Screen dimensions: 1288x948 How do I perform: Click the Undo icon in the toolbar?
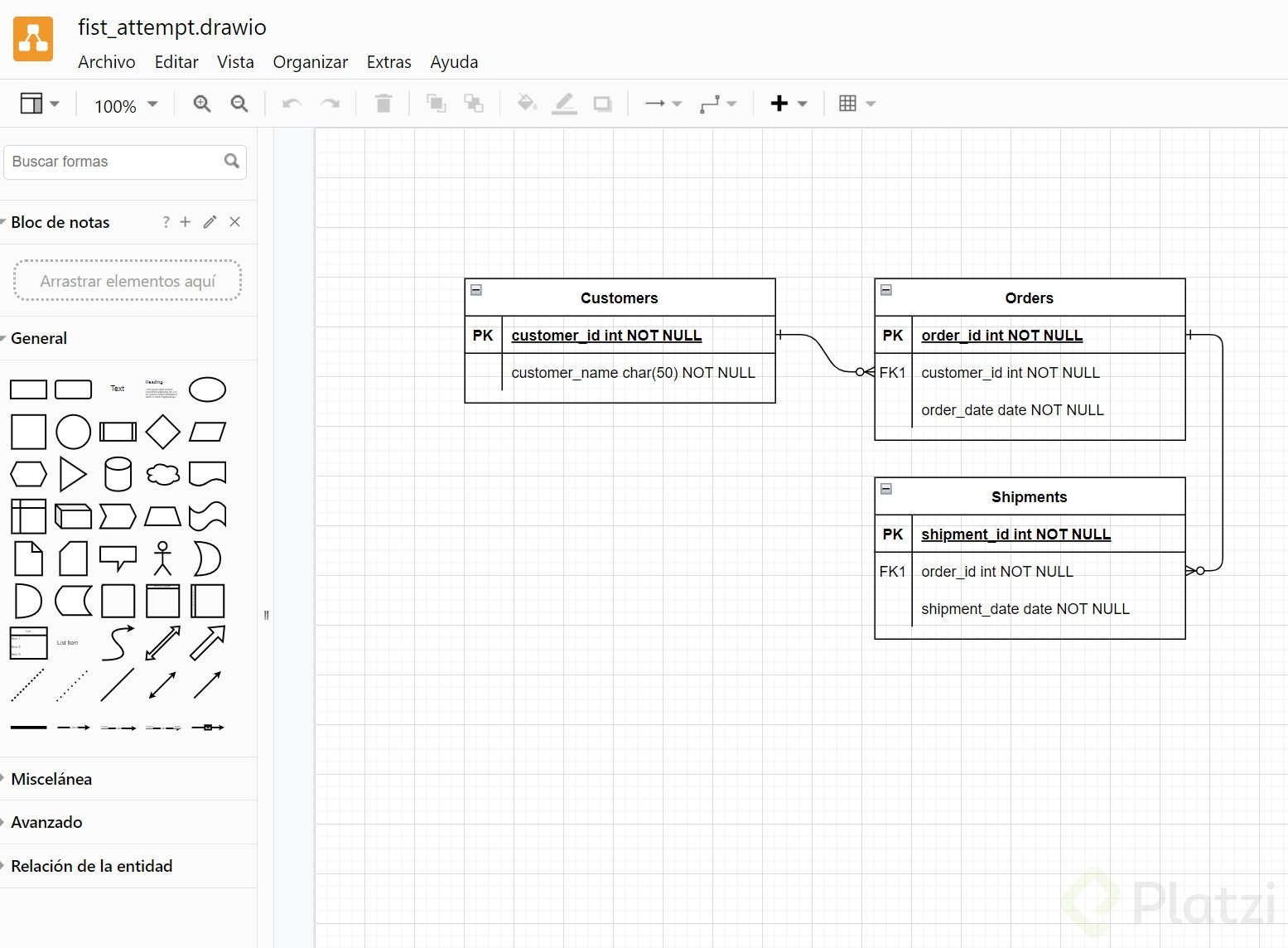coord(291,104)
